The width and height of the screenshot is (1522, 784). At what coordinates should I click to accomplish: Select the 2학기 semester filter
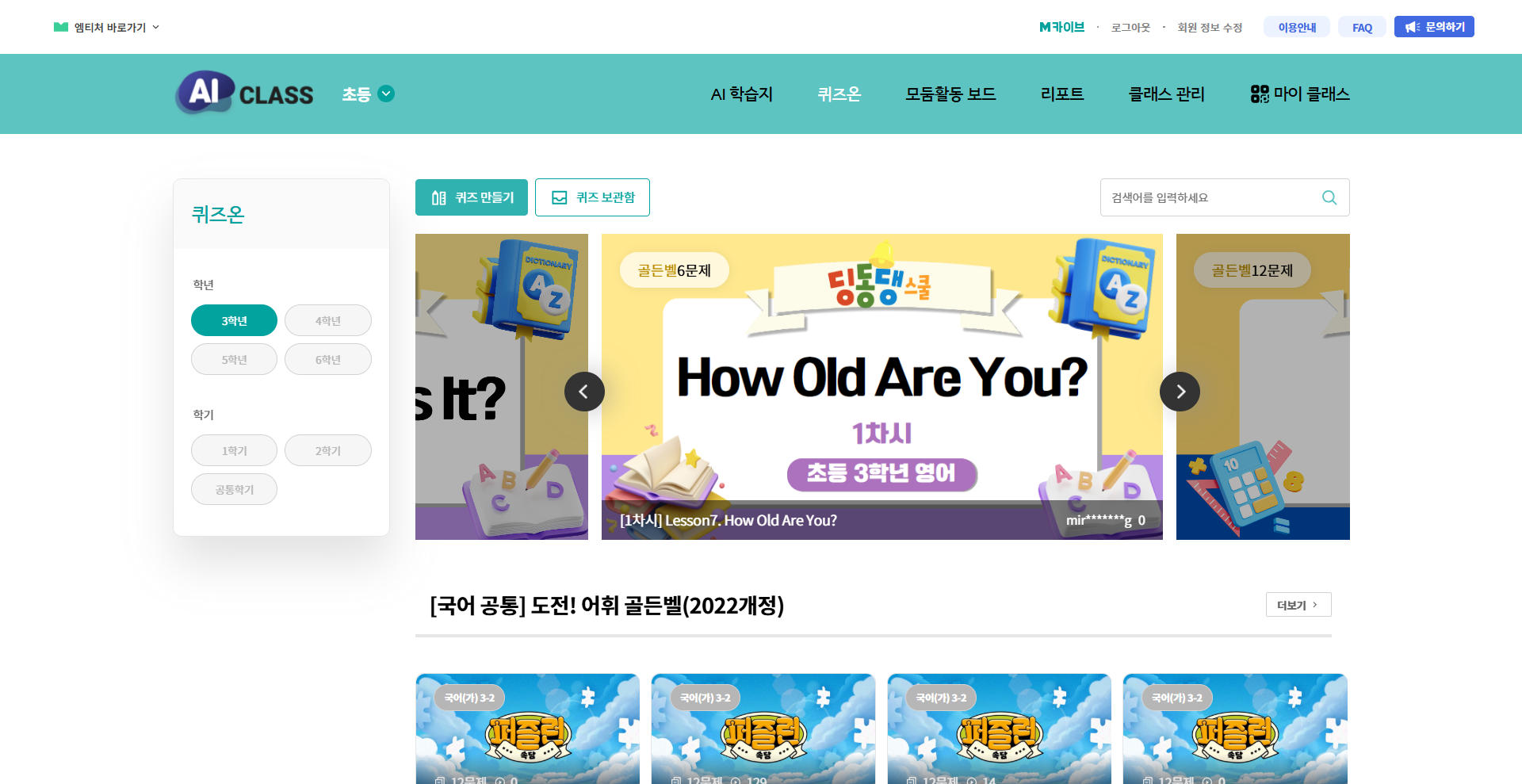[328, 450]
